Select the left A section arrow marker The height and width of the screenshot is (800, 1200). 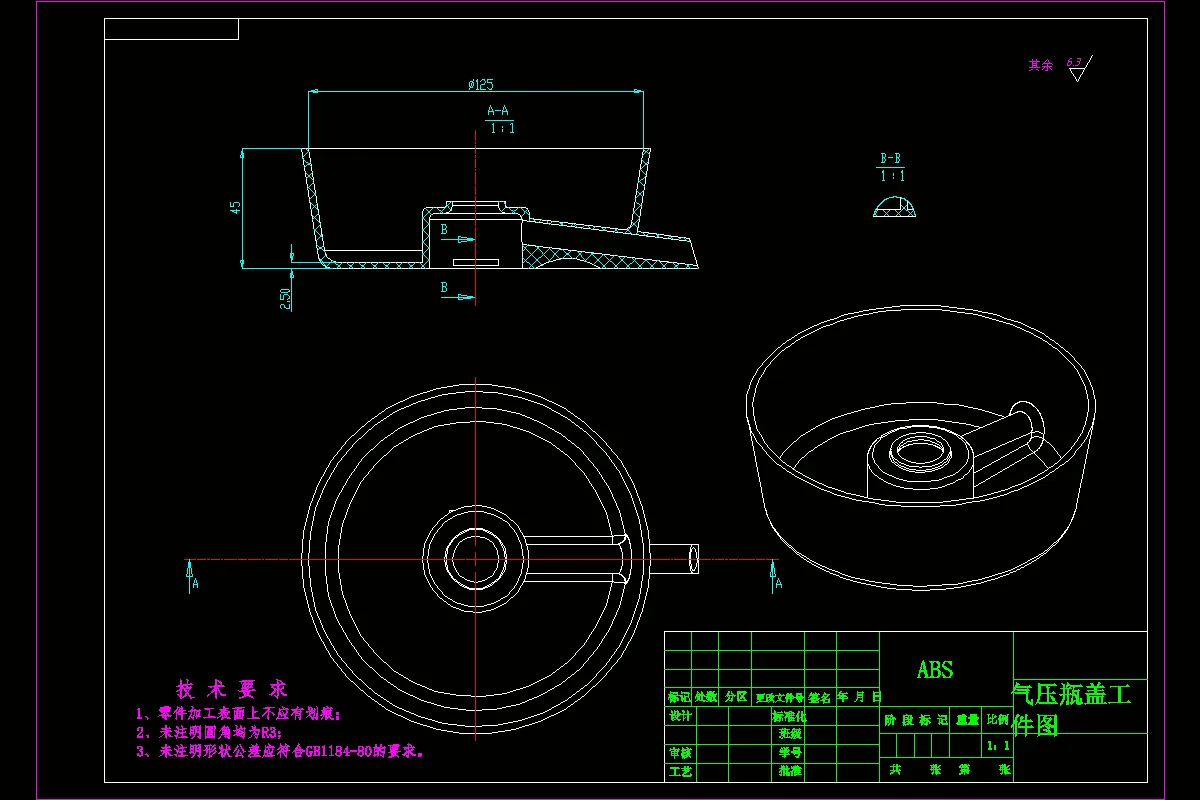point(191,577)
